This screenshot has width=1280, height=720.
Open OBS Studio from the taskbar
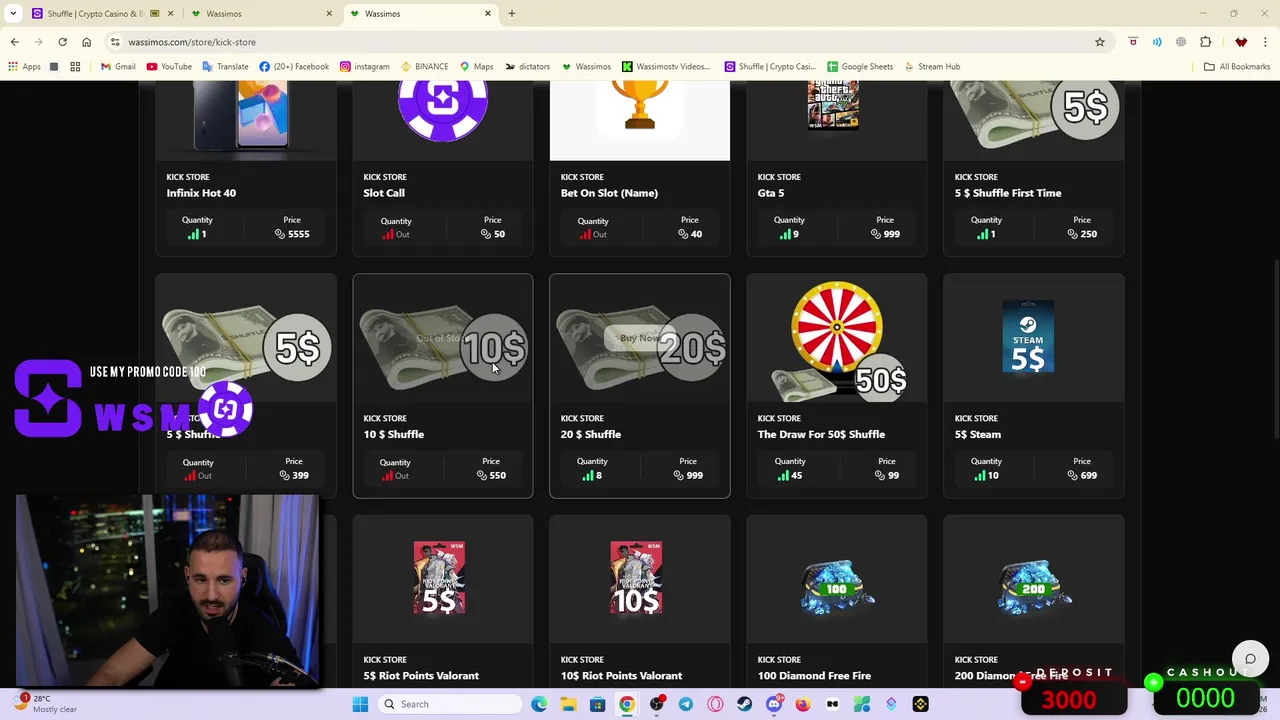pyautogui.click(x=656, y=704)
